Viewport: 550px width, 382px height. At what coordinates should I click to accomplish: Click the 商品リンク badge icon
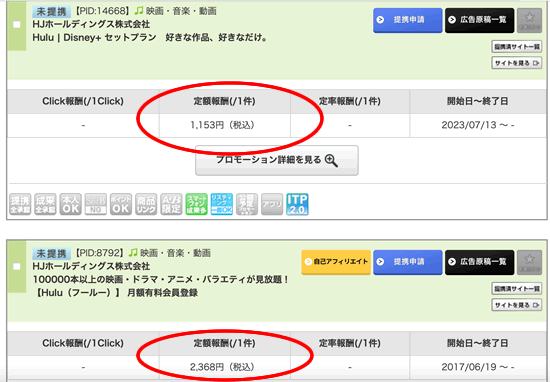click(x=146, y=204)
